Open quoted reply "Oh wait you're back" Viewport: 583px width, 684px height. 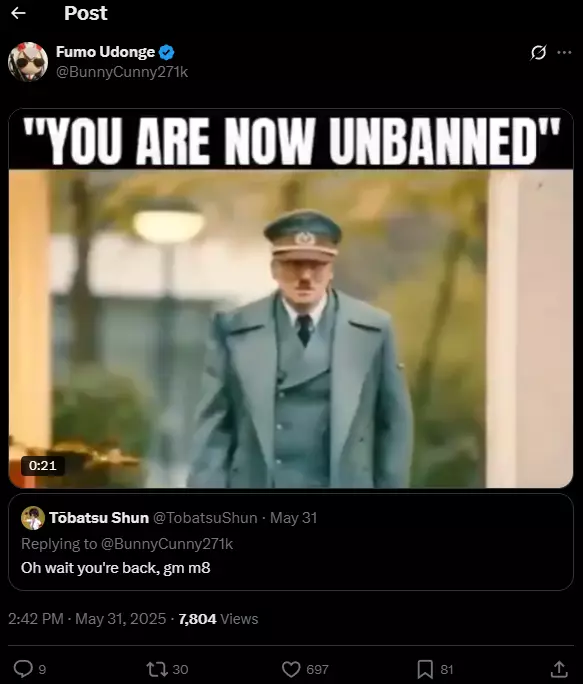116,568
